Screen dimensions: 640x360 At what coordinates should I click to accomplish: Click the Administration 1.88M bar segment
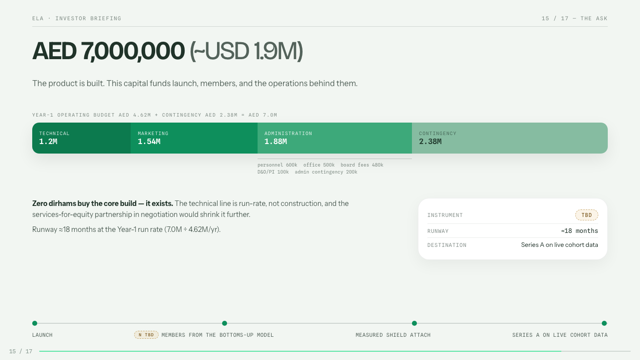coord(335,138)
